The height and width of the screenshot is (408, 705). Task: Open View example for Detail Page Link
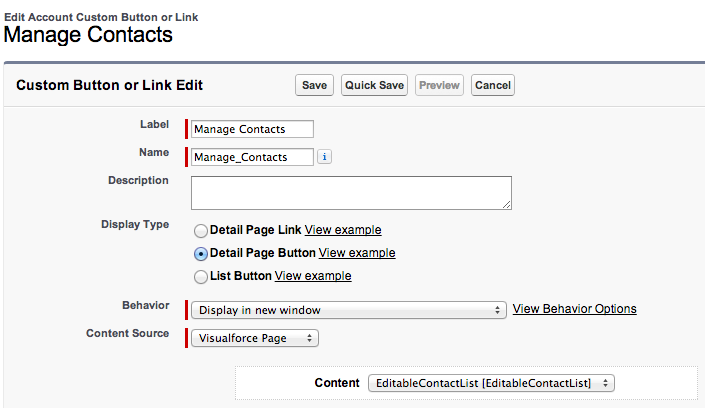point(343,230)
